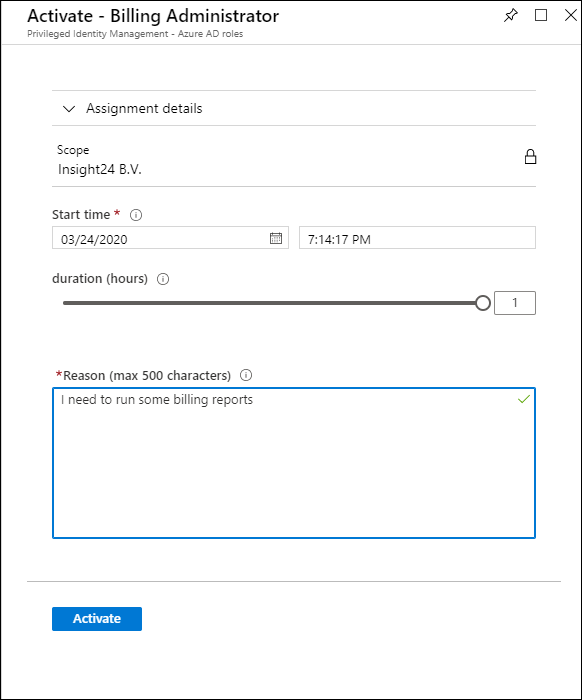Click the Insight24 B.V. scope value
Viewport: 582px width, 700px height.
pyautogui.click(x=100, y=170)
